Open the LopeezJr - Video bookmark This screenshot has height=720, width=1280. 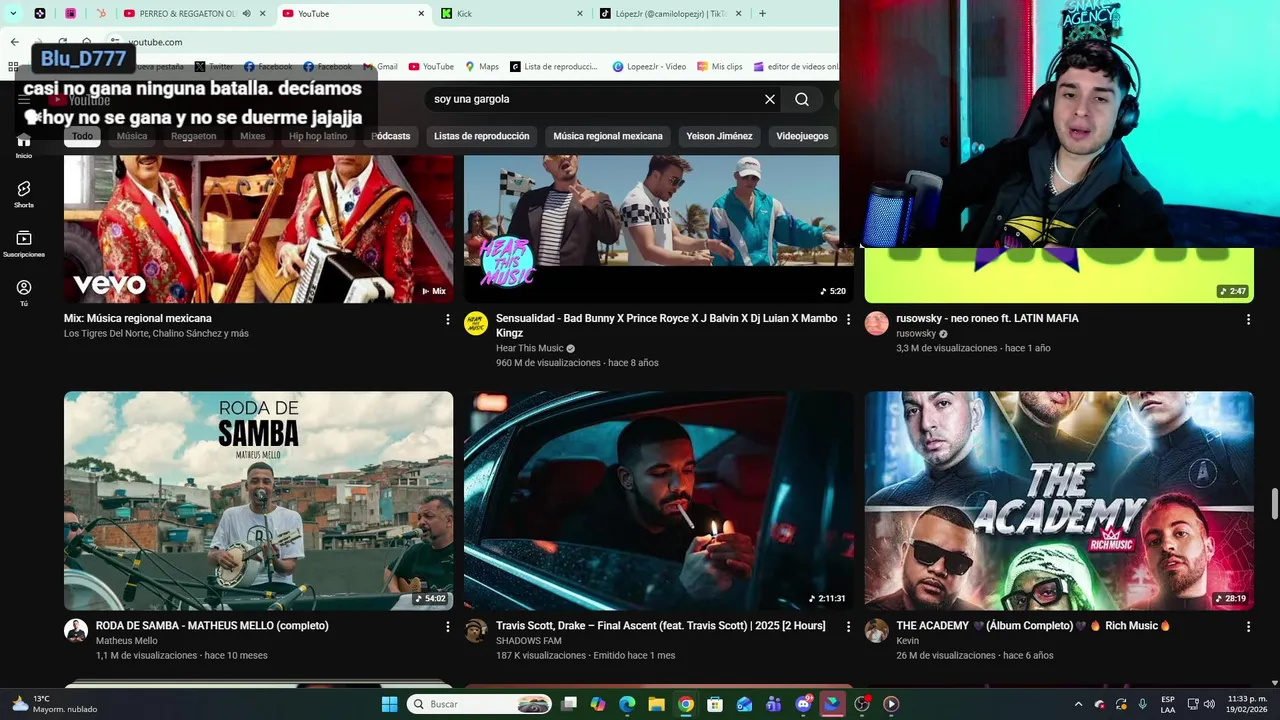pos(647,67)
